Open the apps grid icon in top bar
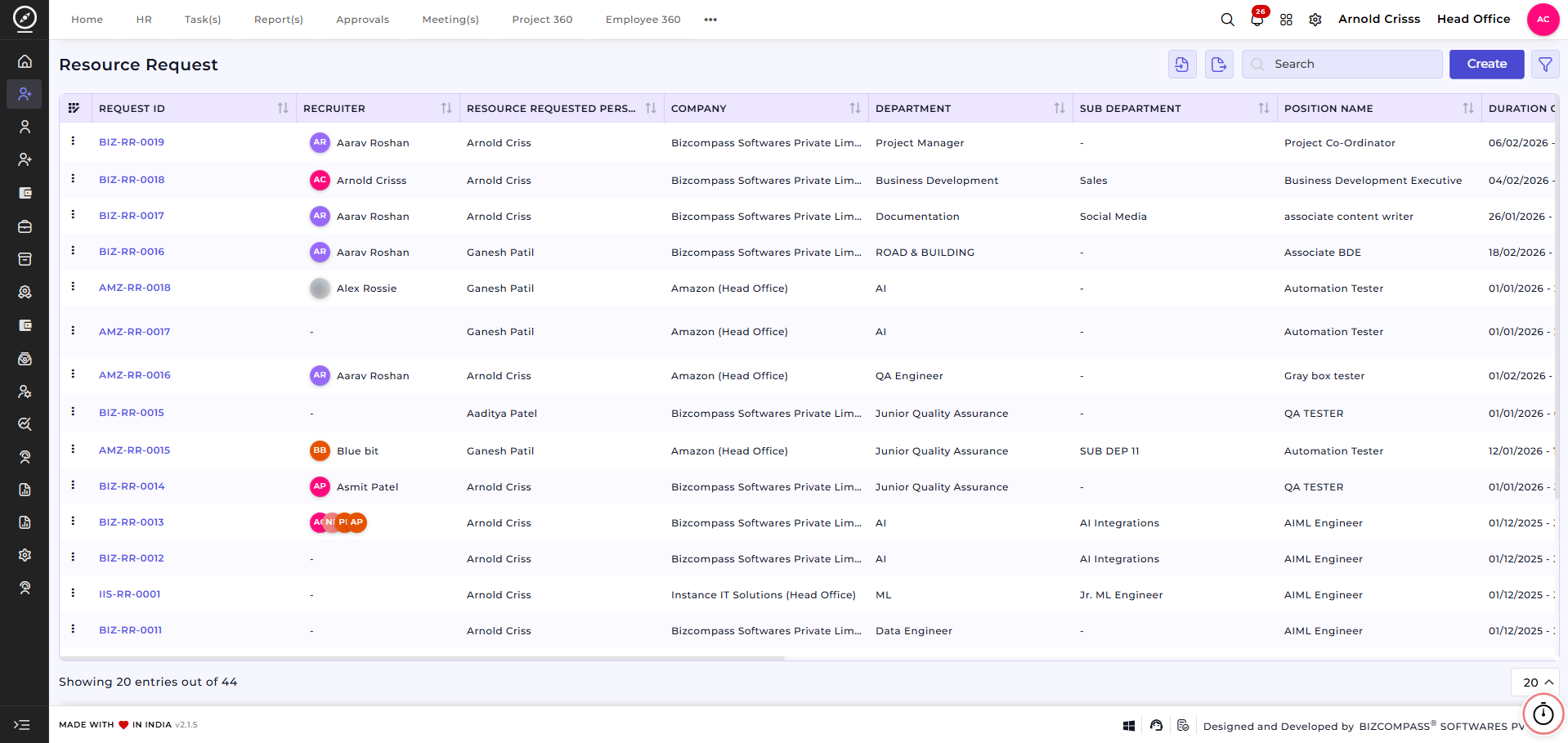1568x743 pixels. click(1286, 20)
